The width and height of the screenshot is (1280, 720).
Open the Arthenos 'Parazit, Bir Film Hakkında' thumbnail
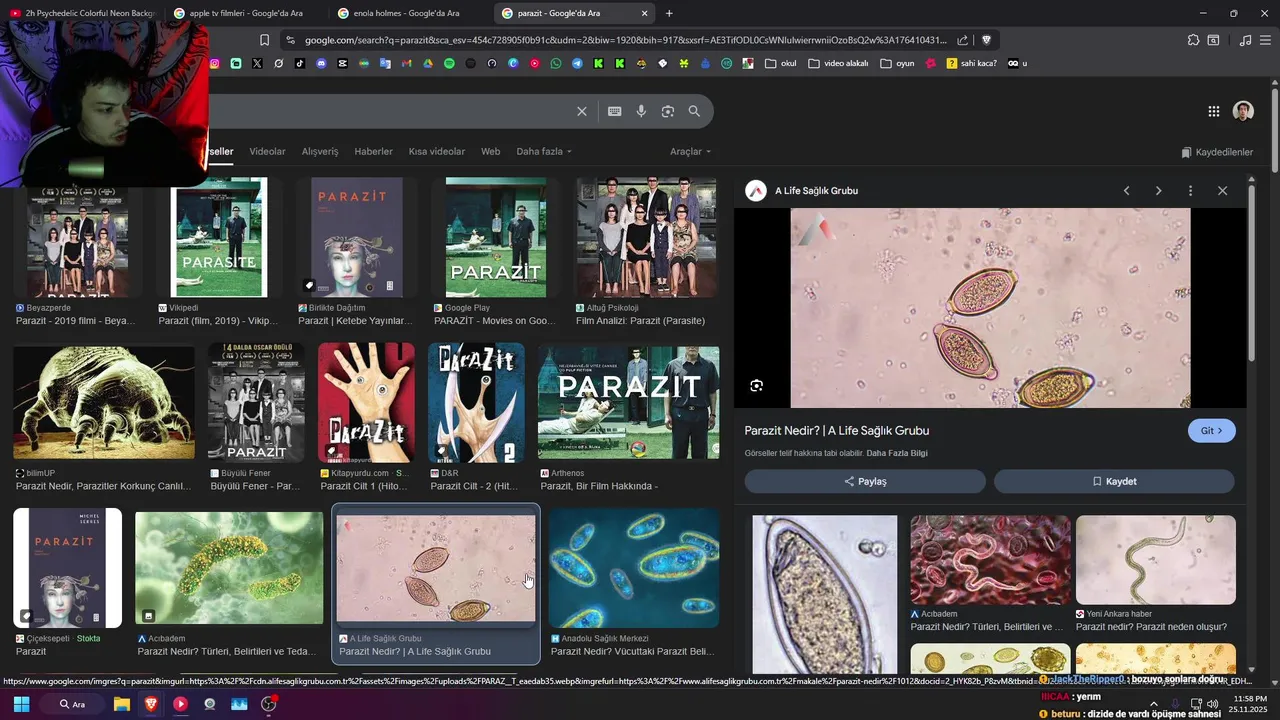point(628,403)
